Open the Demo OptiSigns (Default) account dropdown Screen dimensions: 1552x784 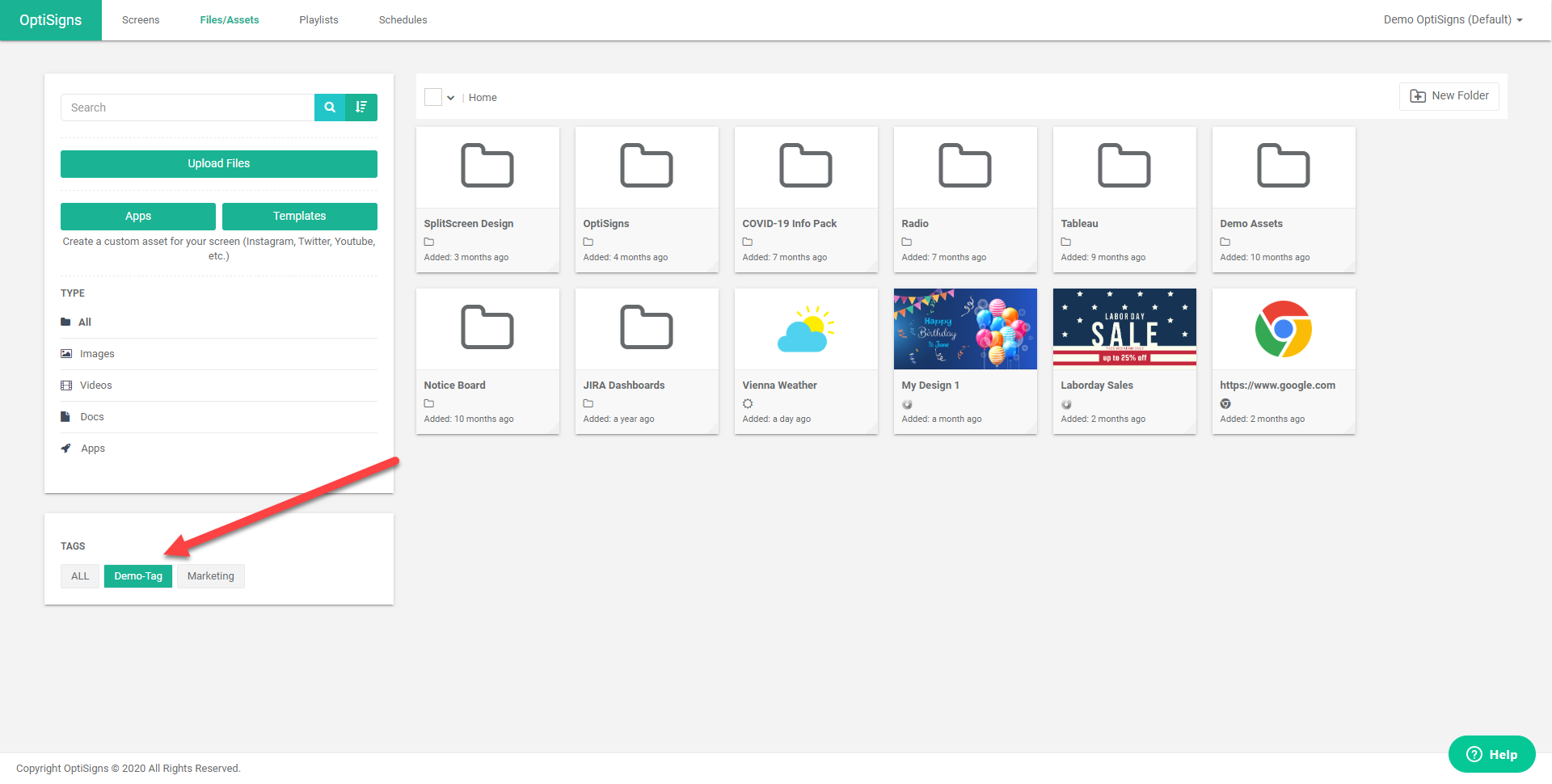(1453, 19)
